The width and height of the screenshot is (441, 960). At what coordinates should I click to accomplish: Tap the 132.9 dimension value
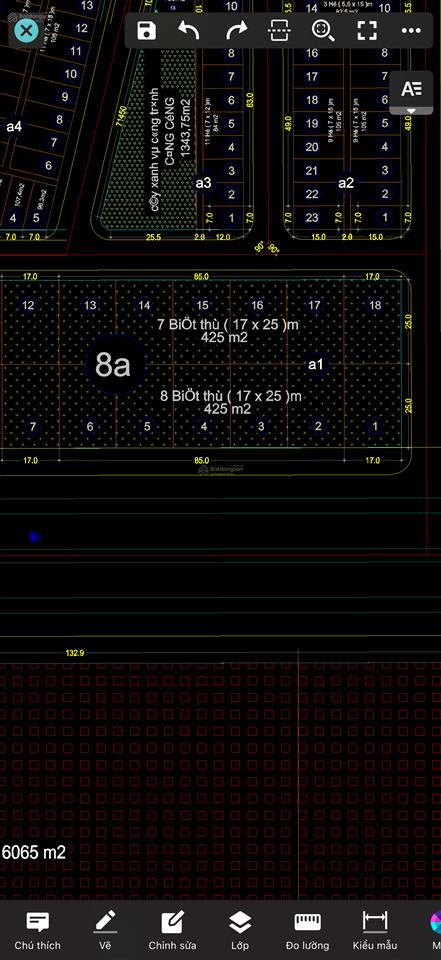tap(75, 653)
